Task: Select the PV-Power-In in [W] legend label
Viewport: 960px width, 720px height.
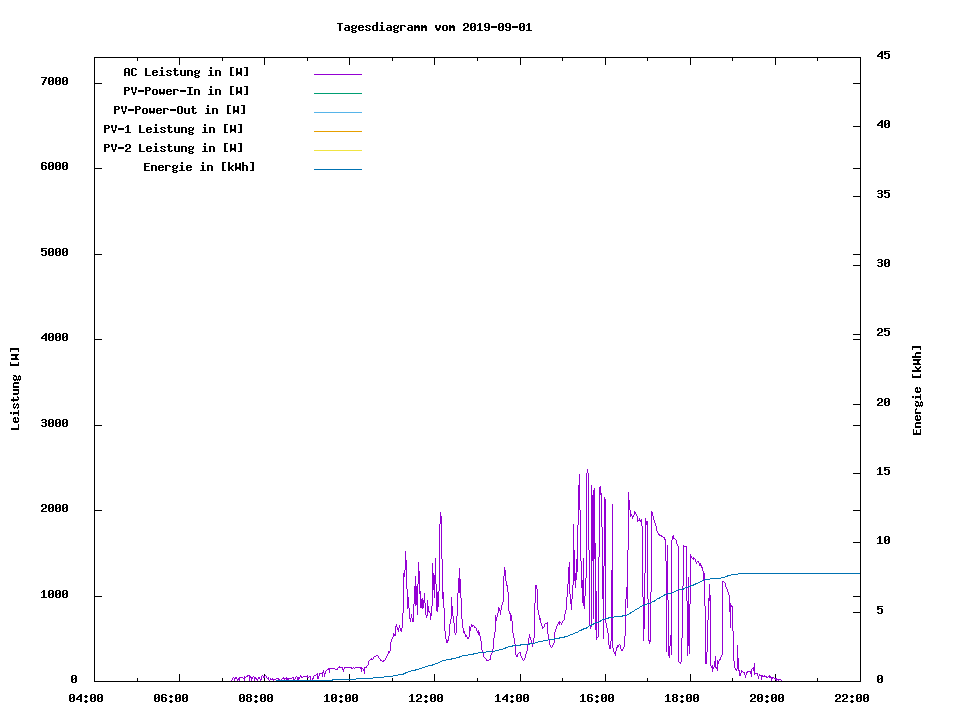Action: click(x=186, y=91)
